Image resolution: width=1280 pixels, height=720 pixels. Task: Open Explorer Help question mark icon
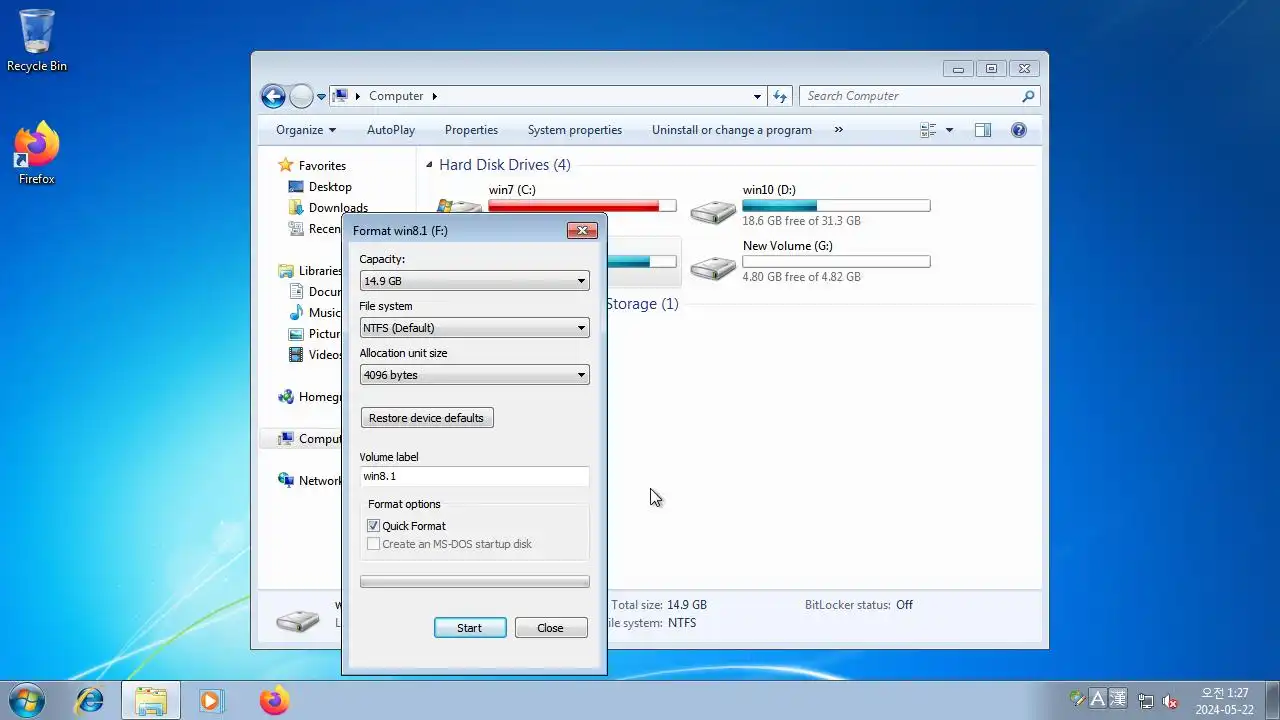pyautogui.click(x=1019, y=130)
